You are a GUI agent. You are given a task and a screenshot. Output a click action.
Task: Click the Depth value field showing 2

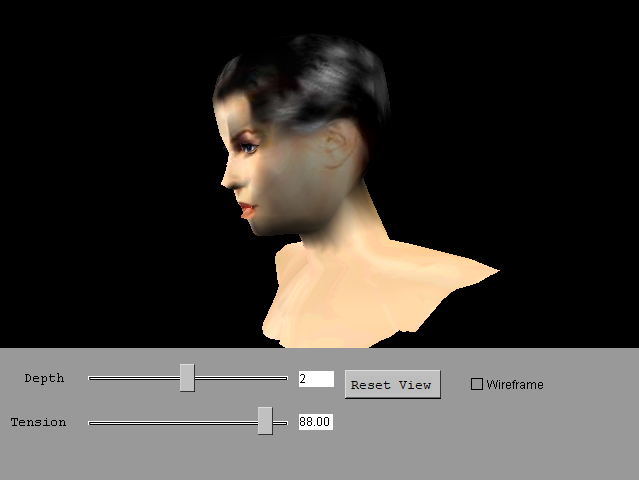(316, 379)
